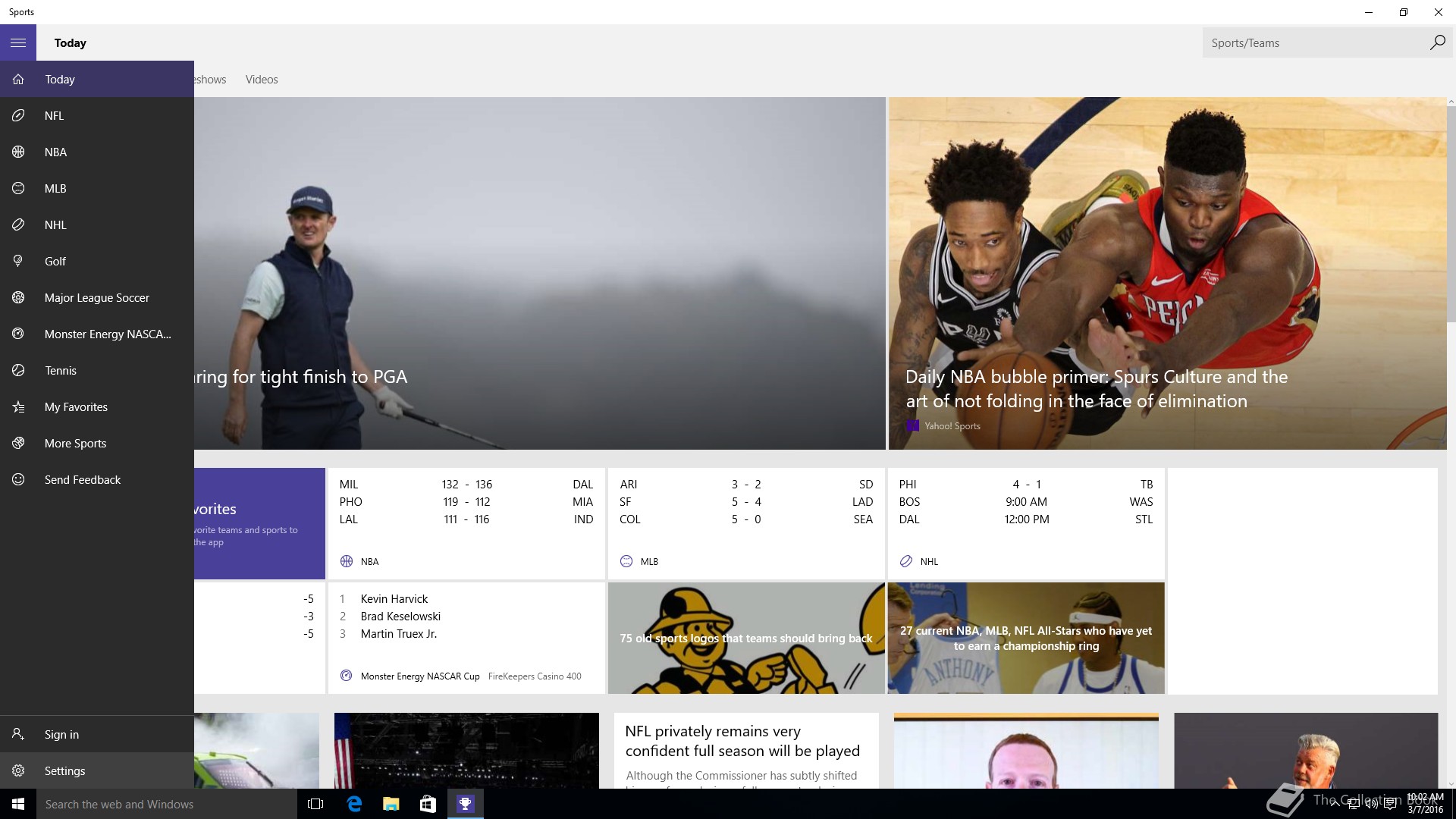This screenshot has height=819, width=1456.
Task: Open the Windows Start button
Action: click(18, 804)
